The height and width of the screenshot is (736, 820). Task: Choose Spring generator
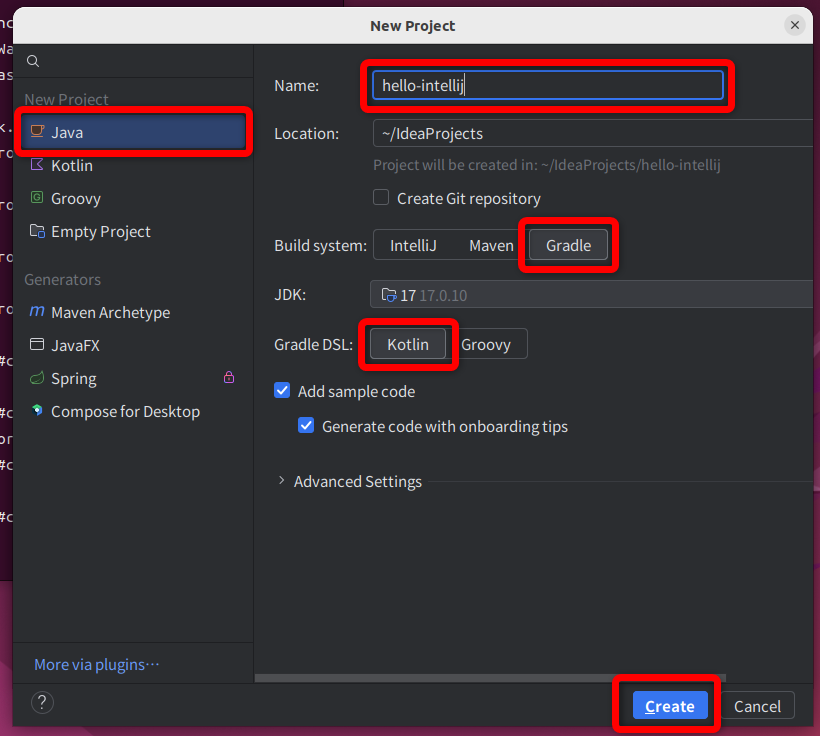pos(133,378)
